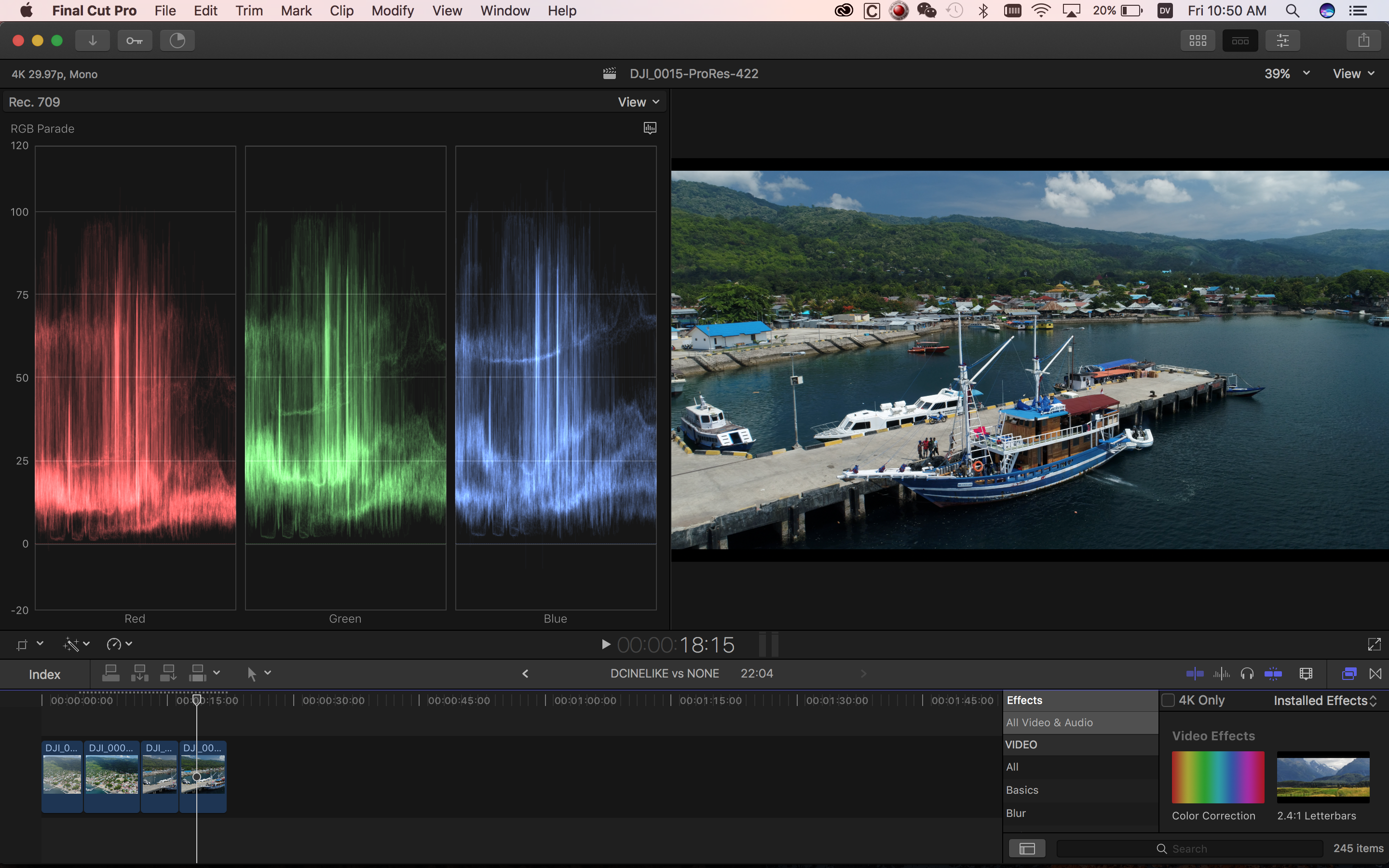
Task: Enter fullscreen viewer with the expand arrows
Action: point(1374,644)
